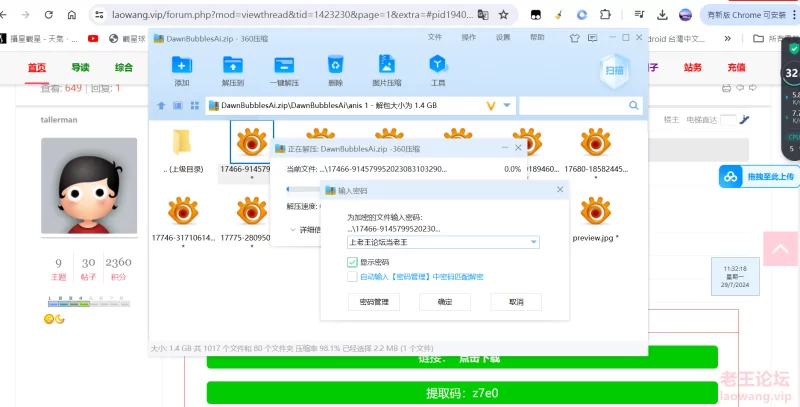Open the feedback message icon in the title bar

(592, 38)
